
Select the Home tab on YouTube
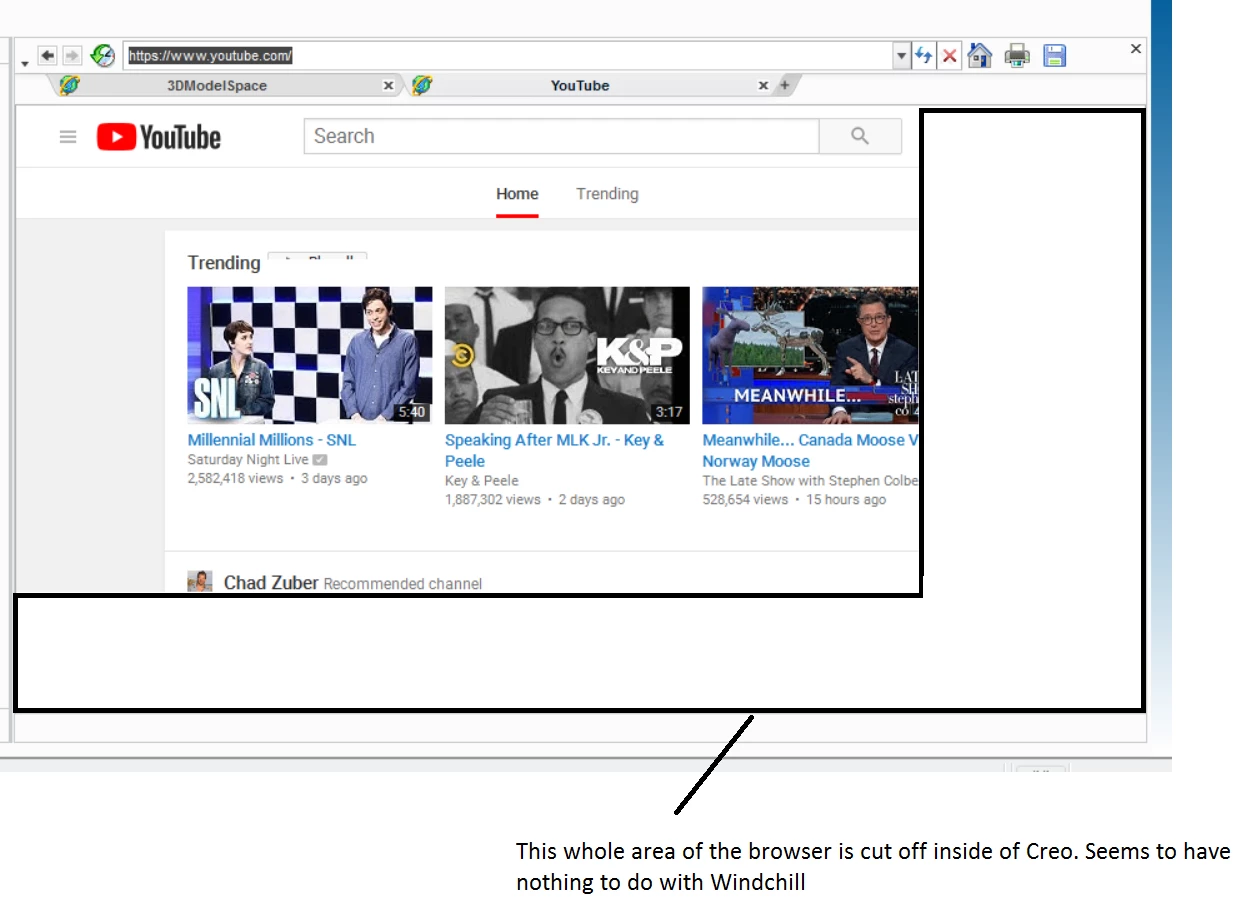(x=517, y=194)
